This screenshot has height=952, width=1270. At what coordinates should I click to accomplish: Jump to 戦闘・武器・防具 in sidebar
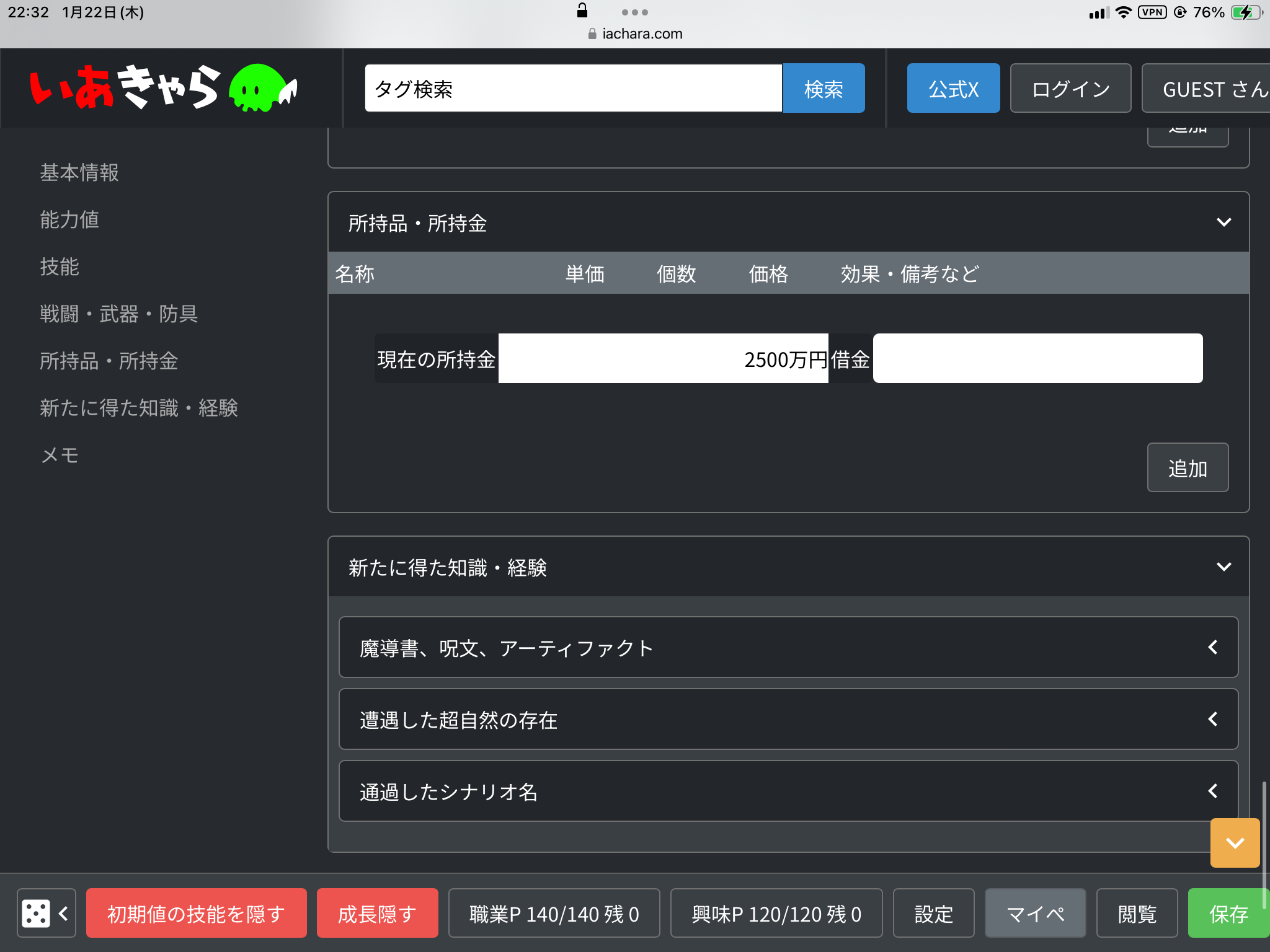[118, 314]
